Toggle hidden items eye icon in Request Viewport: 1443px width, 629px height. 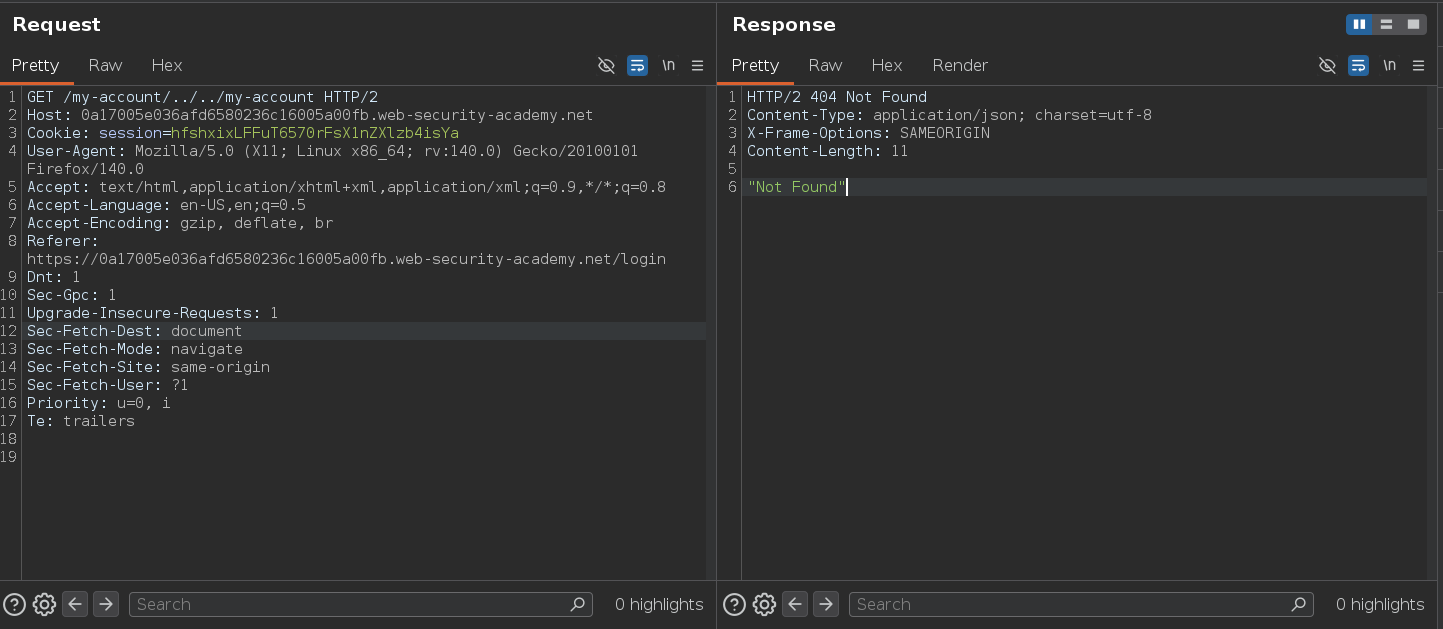[x=606, y=65]
